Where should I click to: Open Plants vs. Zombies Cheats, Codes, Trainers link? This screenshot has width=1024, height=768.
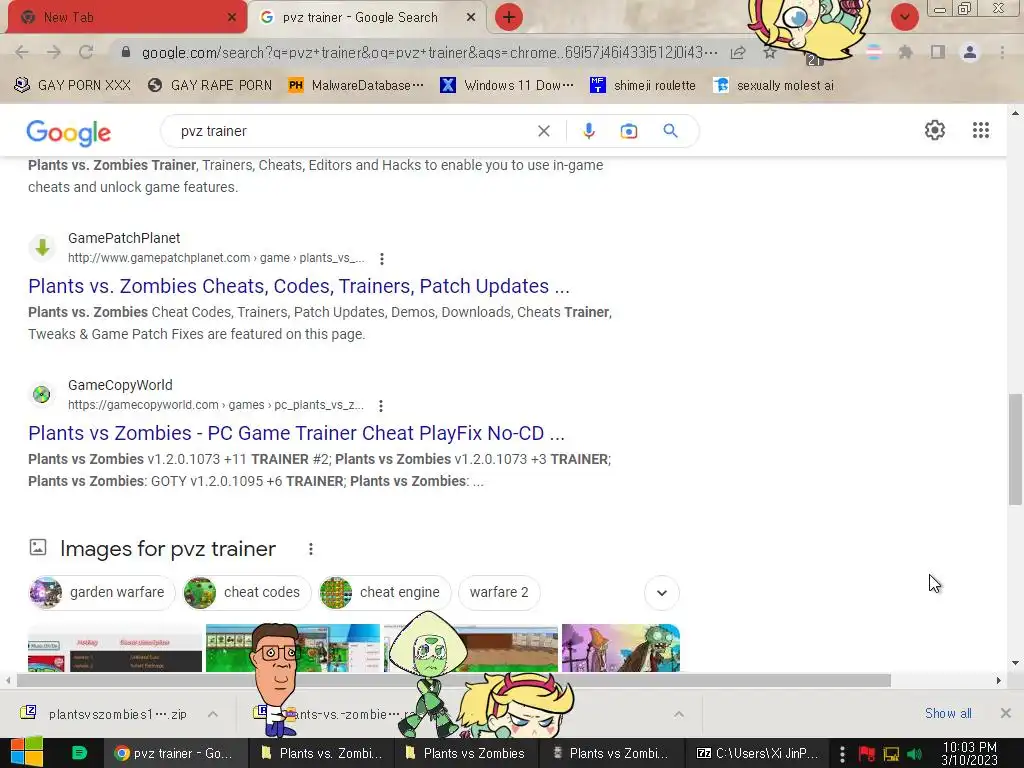(x=298, y=286)
